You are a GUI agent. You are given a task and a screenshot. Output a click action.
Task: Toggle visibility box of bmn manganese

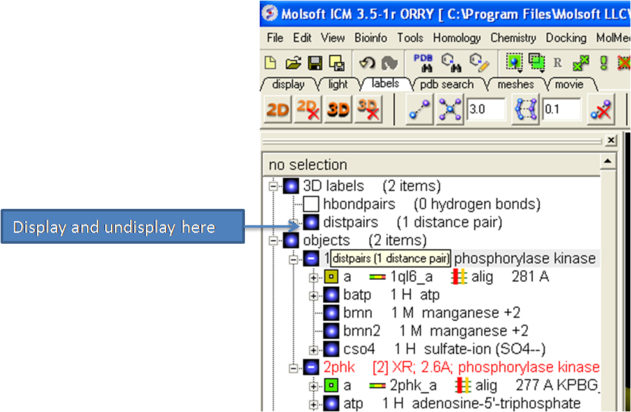click(x=329, y=313)
